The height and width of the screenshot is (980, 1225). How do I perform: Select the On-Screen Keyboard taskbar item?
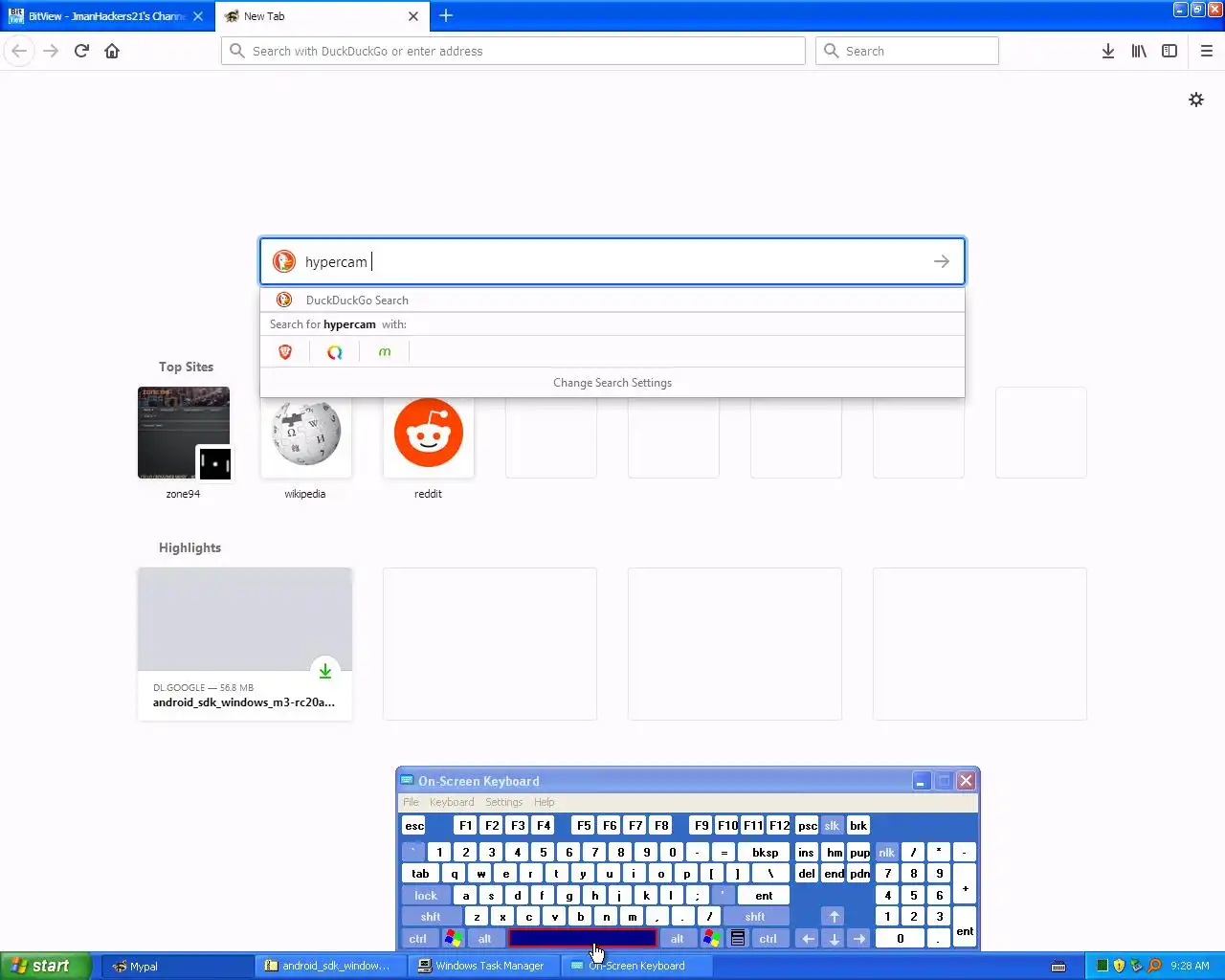[637, 967]
